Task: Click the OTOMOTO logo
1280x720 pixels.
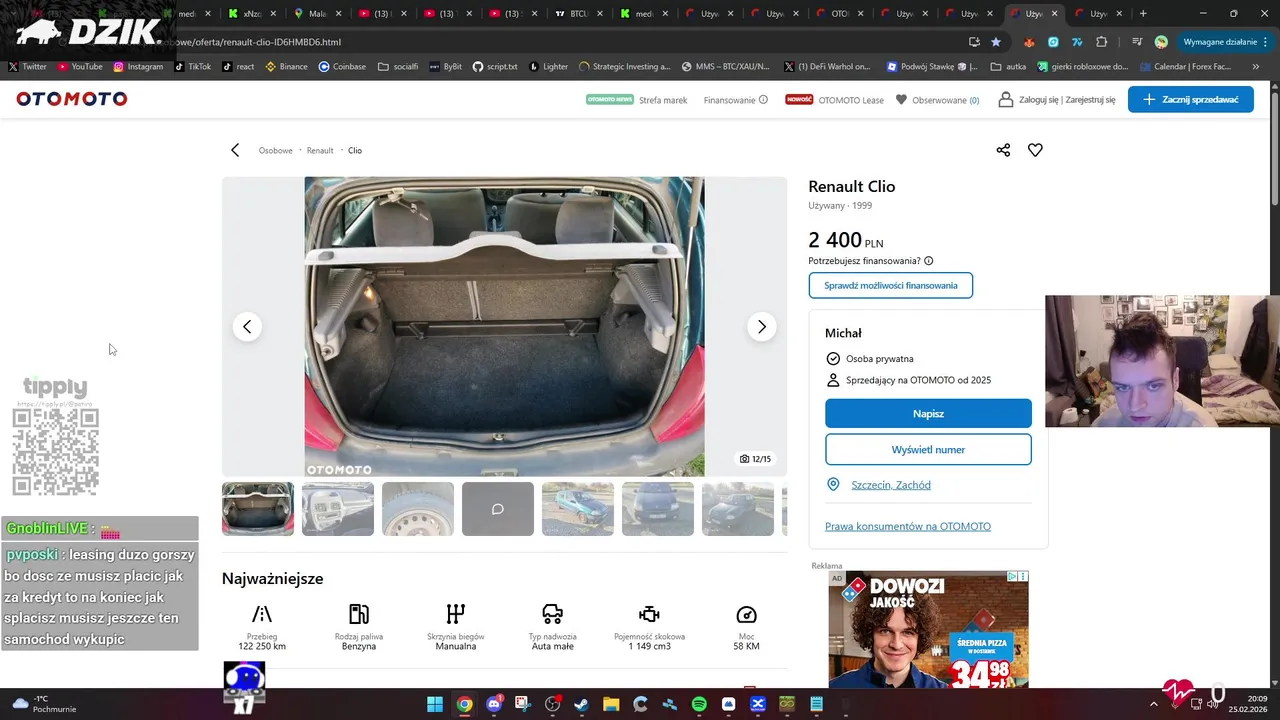Action: [x=72, y=99]
